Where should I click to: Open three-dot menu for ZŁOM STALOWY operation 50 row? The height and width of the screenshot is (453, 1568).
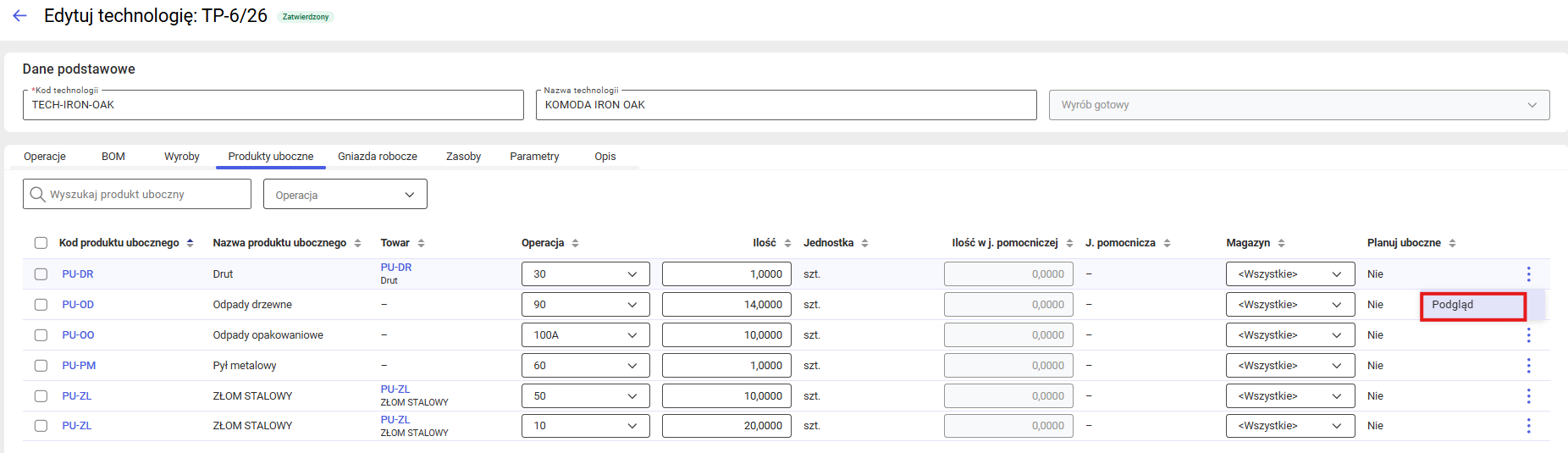(1528, 396)
